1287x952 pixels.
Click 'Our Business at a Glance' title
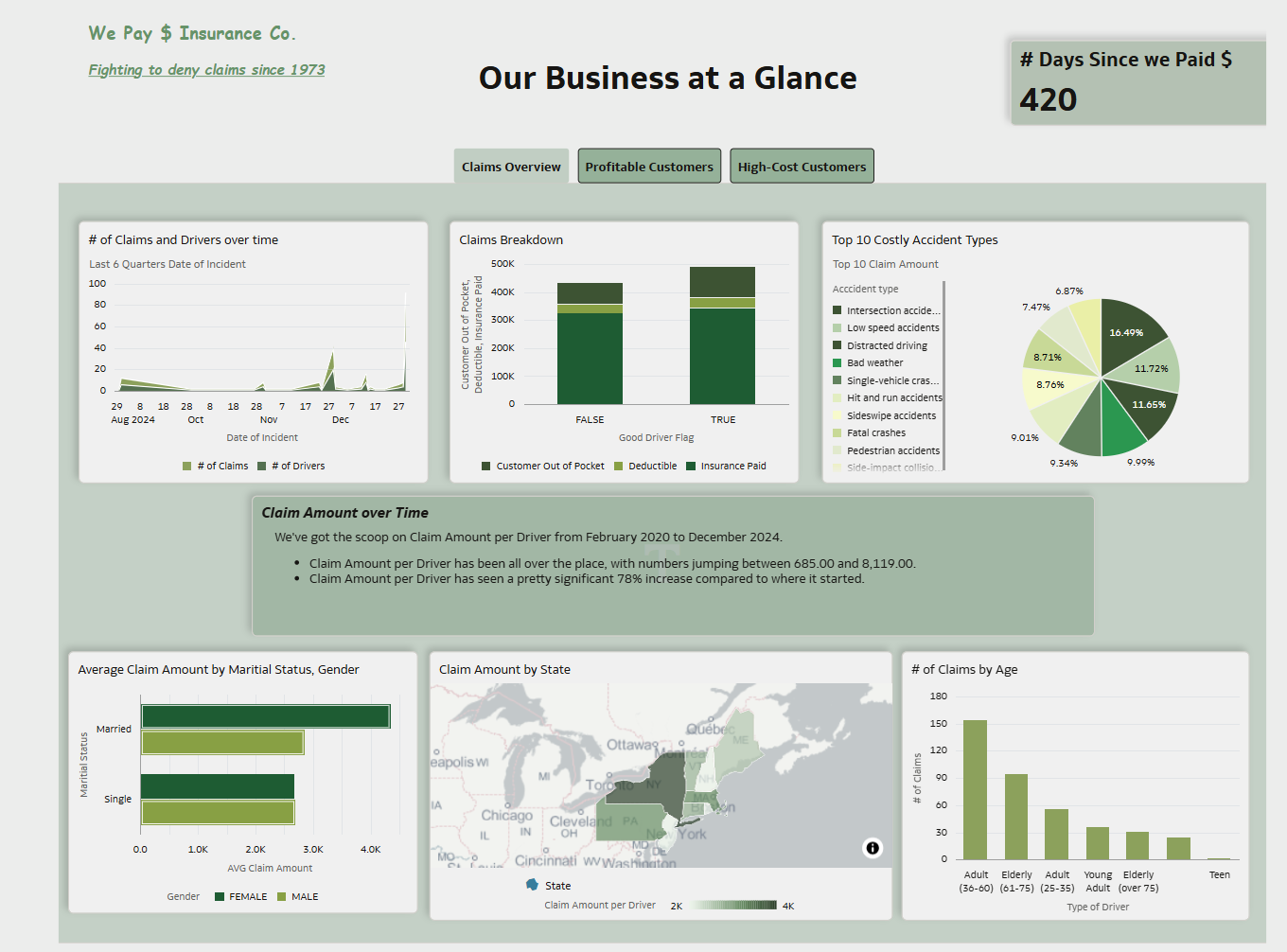668,79
